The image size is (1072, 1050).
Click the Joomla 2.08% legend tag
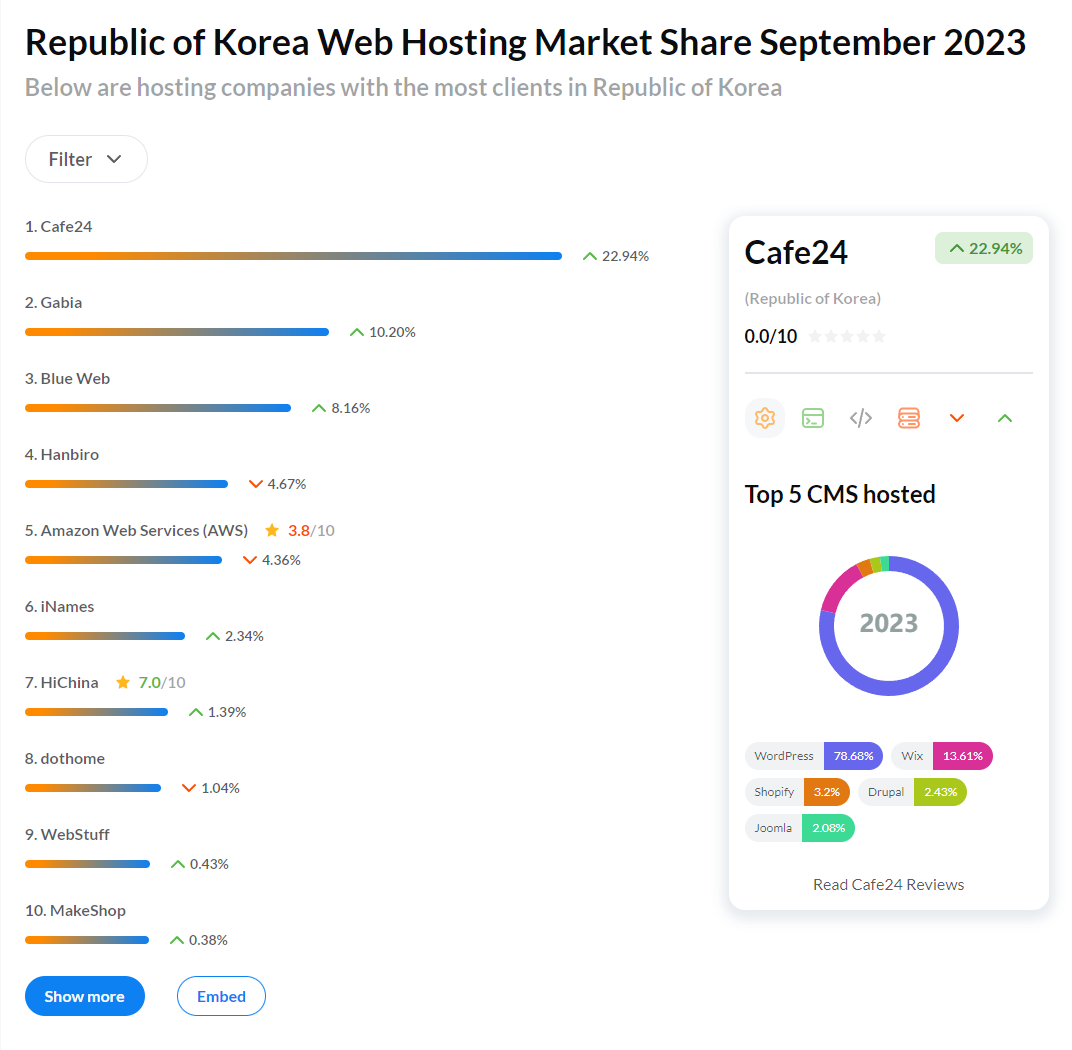(x=800, y=828)
